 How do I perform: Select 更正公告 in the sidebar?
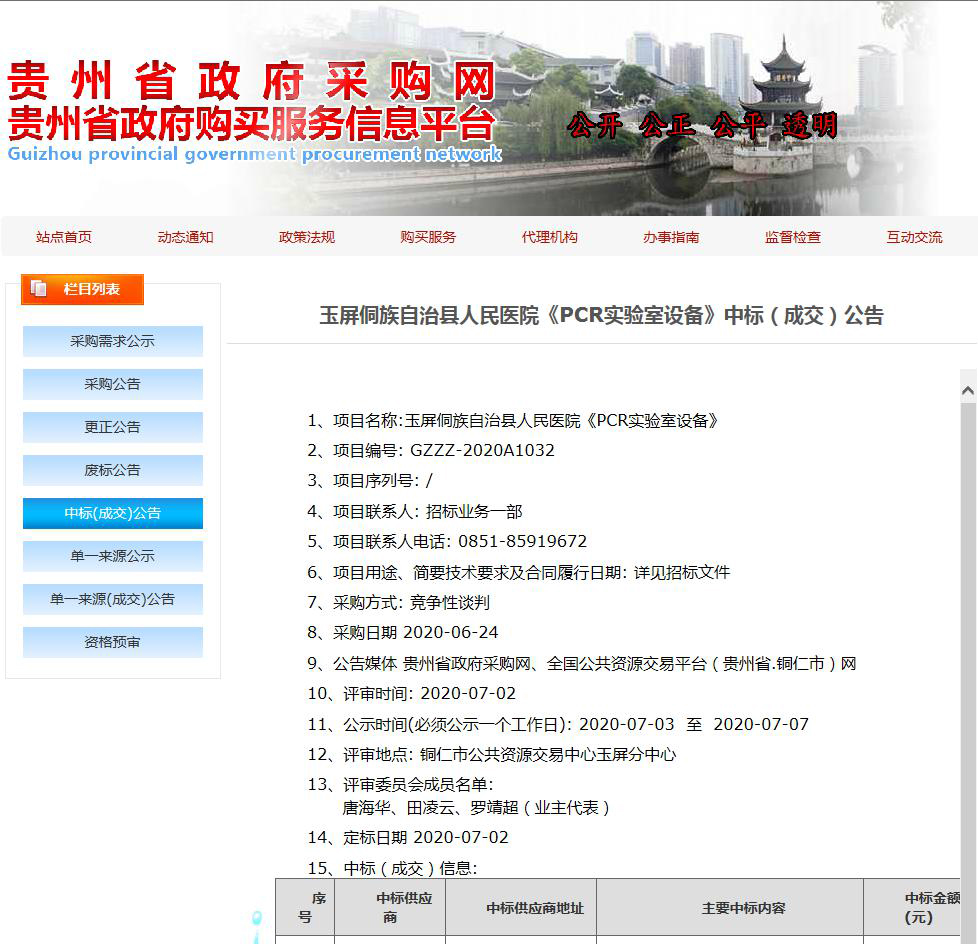[113, 427]
